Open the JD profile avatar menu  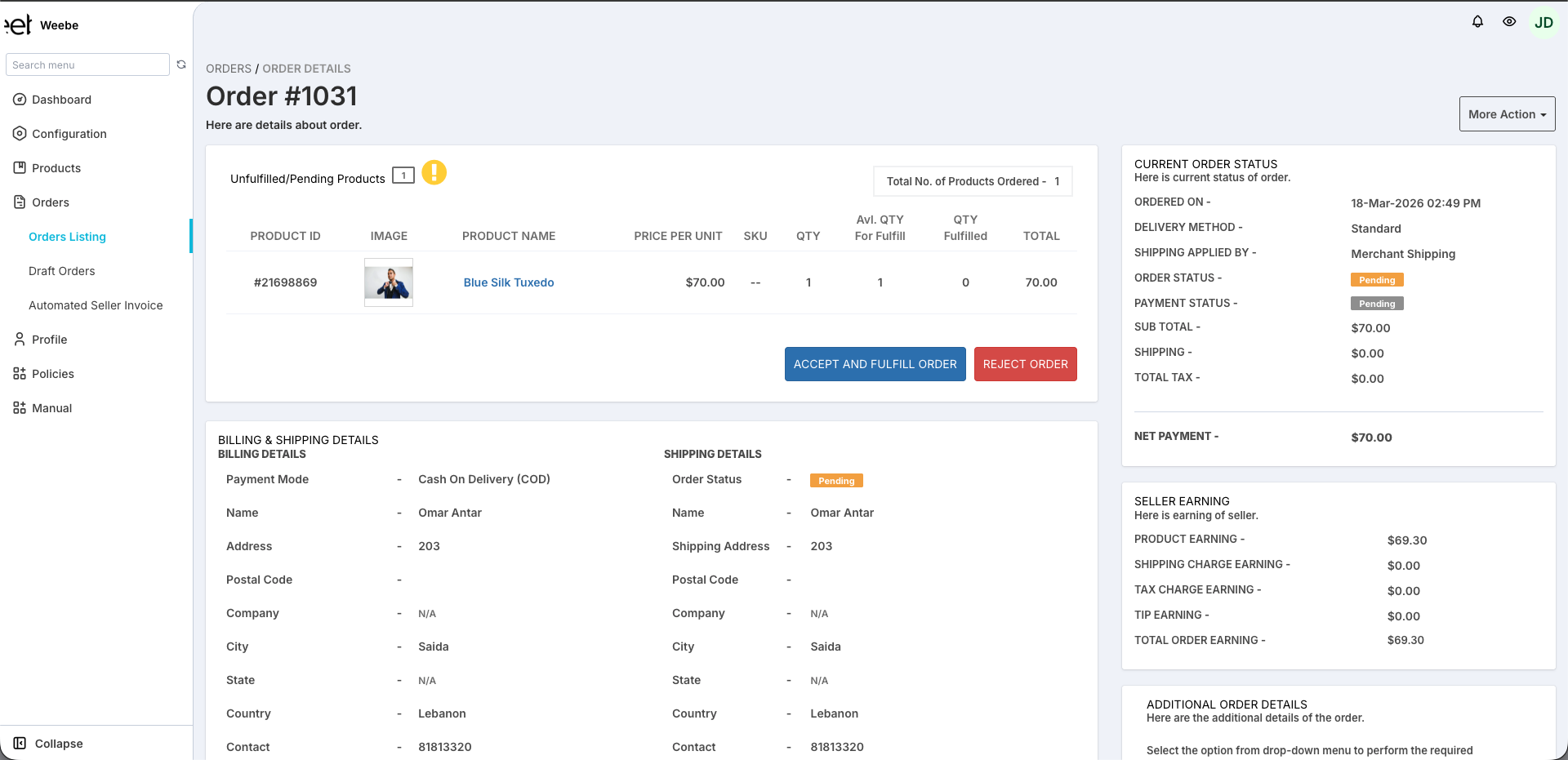[1543, 22]
